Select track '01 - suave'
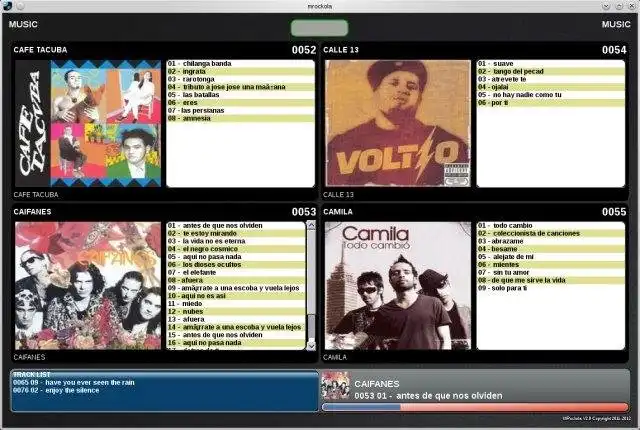The image size is (640, 430). [551, 64]
